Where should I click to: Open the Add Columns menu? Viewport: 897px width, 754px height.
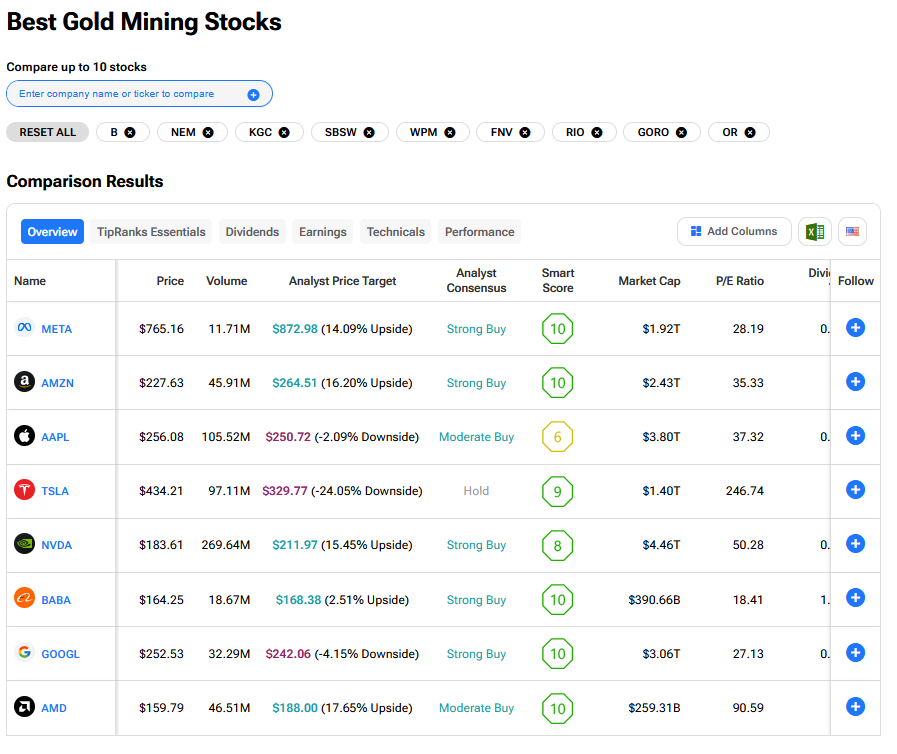click(735, 232)
